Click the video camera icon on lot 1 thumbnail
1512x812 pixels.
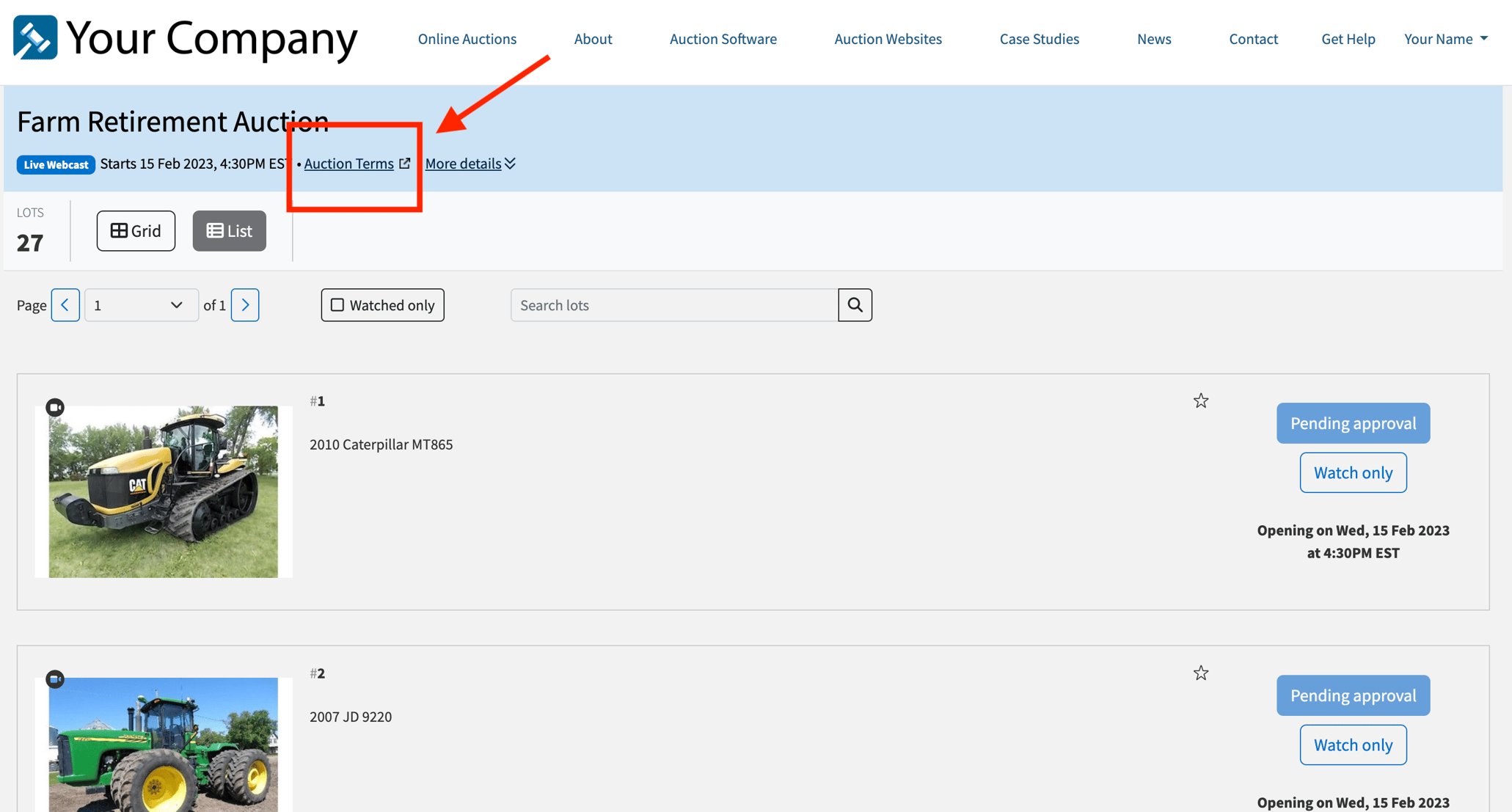coord(55,407)
